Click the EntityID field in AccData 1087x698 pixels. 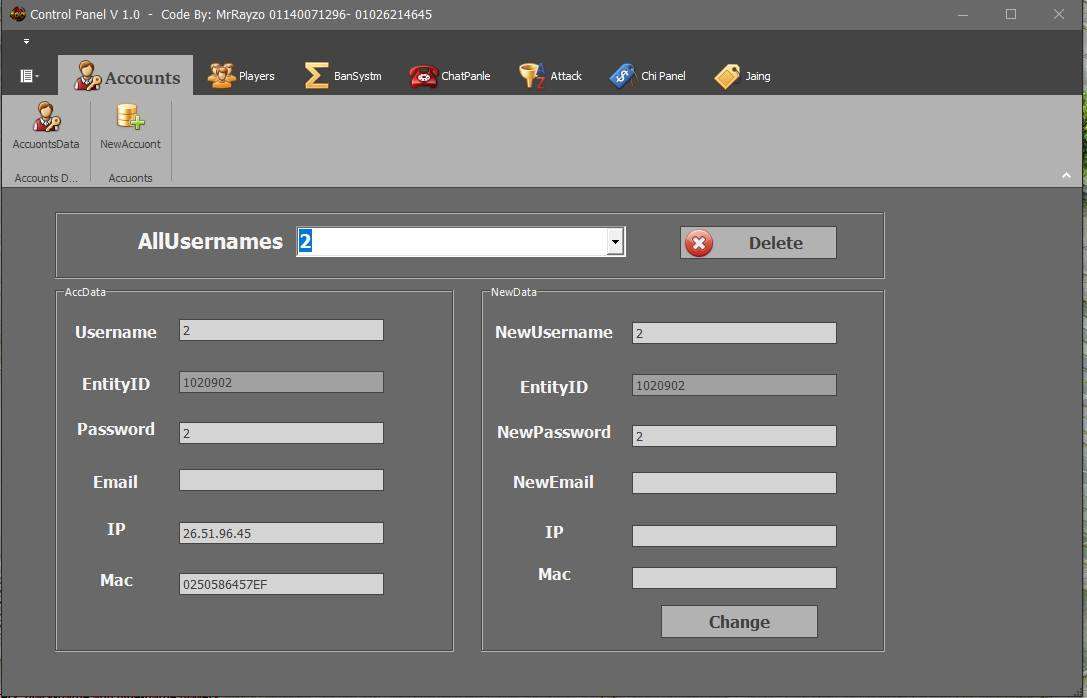[x=281, y=382]
